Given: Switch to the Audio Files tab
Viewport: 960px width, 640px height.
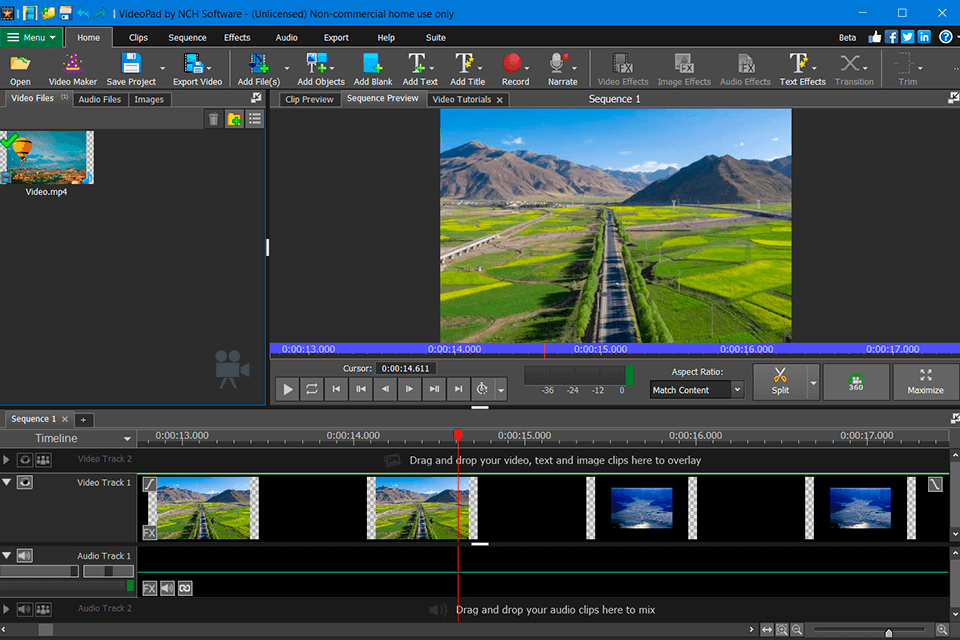Looking at the screenshot, I should click(100, 99).
